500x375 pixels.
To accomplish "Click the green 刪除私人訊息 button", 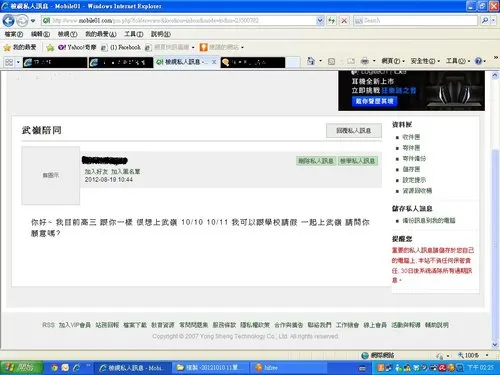I will 316,161.
